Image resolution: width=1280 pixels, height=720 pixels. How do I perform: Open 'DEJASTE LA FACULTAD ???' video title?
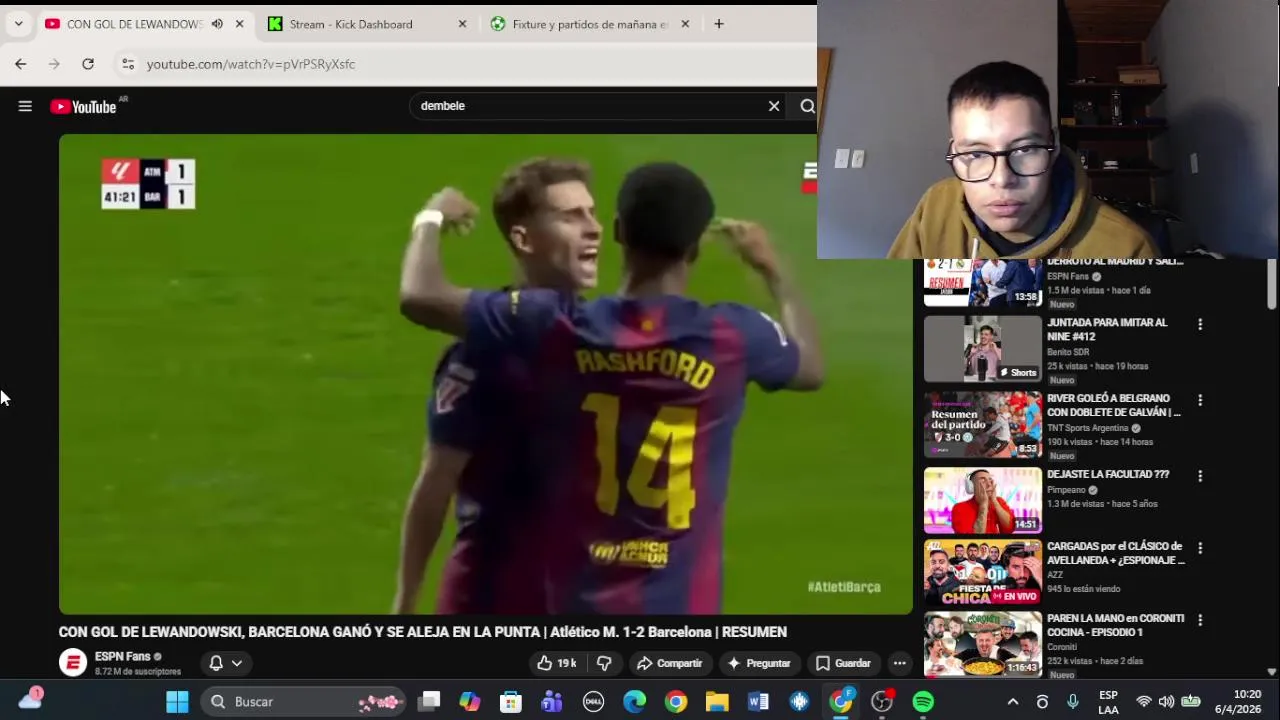pos(1108,474)
